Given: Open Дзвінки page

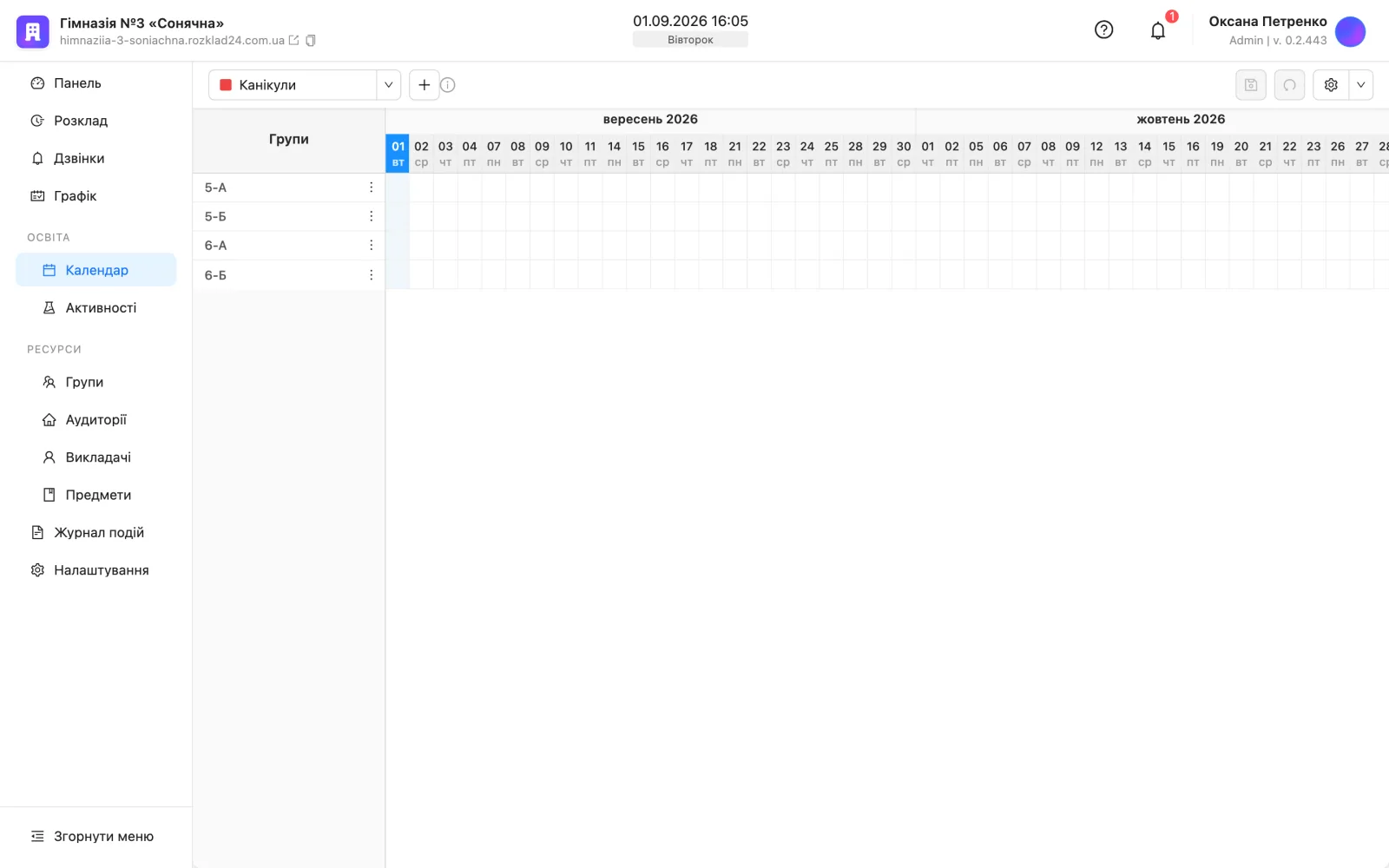Looking at the screenshot, I should tap(95, 158).
